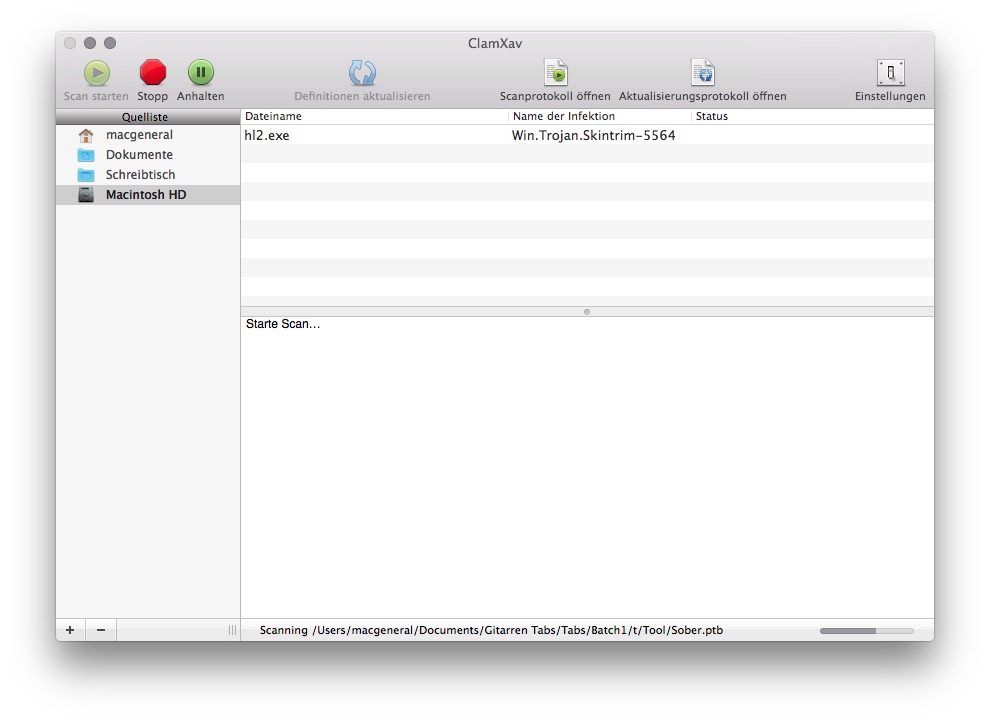Click the Stopp label
Viewport: 990px width, 721px height.
[x=153, y=97]
